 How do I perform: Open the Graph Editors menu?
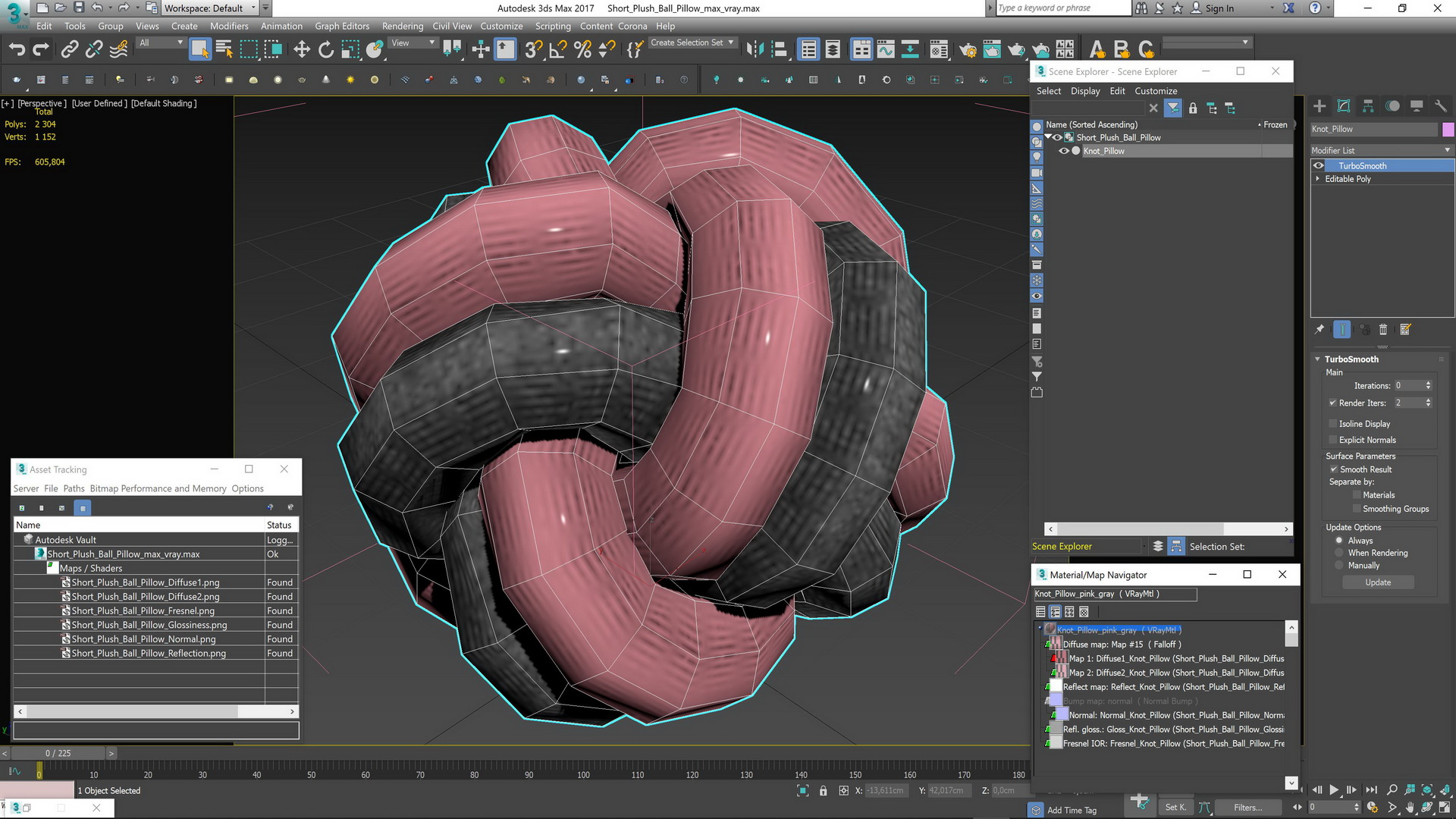point(342,26)
